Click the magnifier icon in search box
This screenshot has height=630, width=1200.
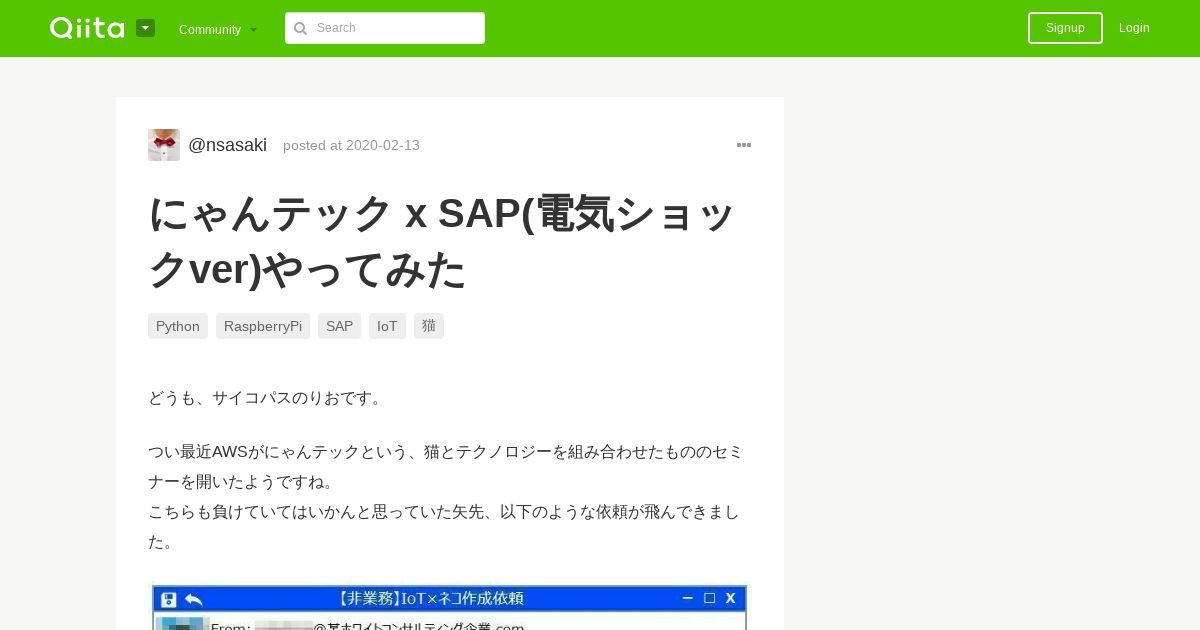[x=300, y=28]
